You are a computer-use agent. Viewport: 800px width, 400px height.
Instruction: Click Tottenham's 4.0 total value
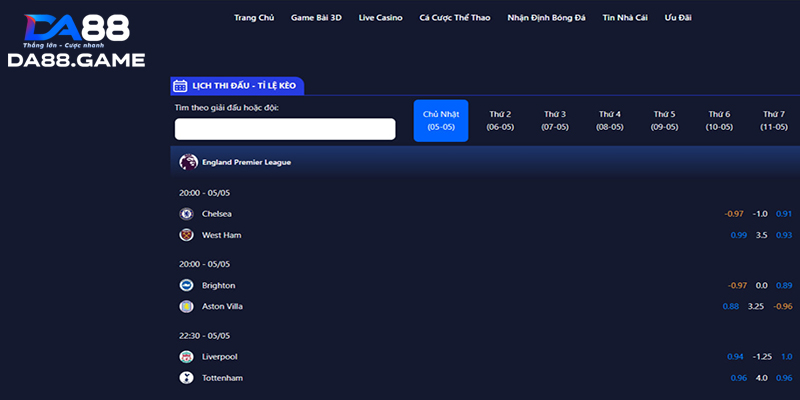pyautogui.click(x=762, y=378)
